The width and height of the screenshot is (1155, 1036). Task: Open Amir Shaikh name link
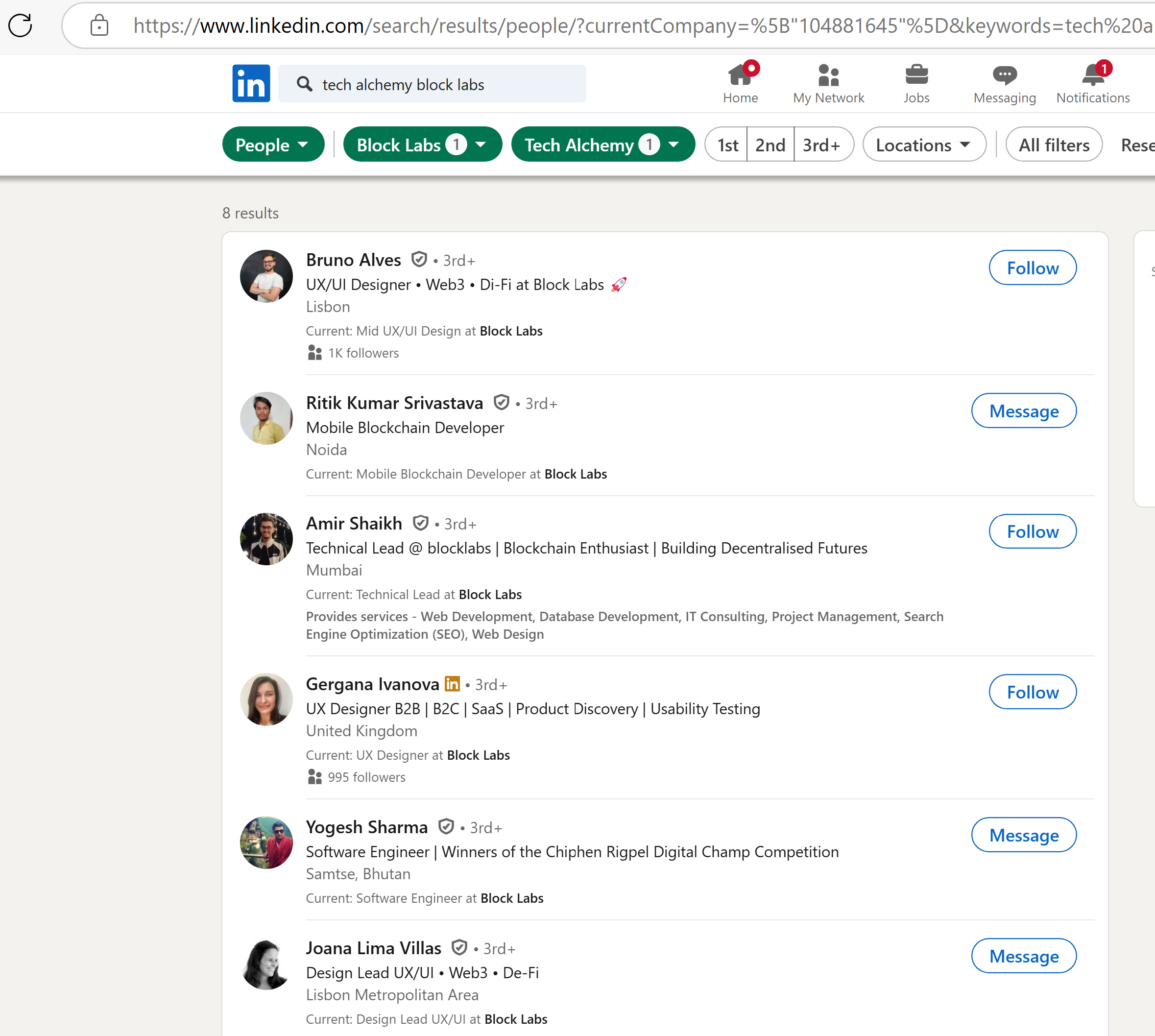354,523
